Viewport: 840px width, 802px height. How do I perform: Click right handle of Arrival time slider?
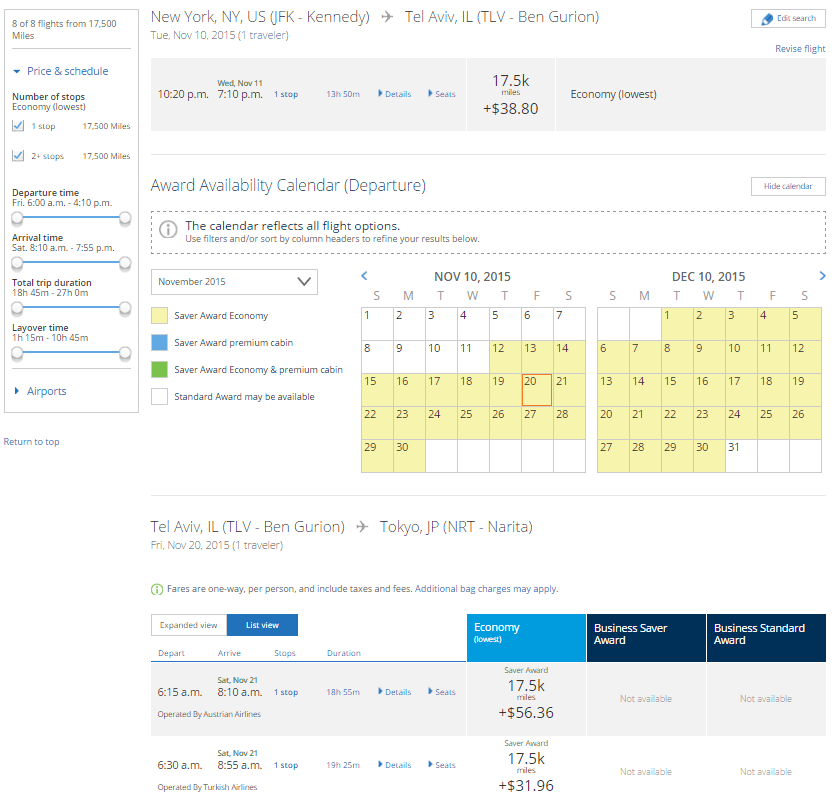[125, 263]
